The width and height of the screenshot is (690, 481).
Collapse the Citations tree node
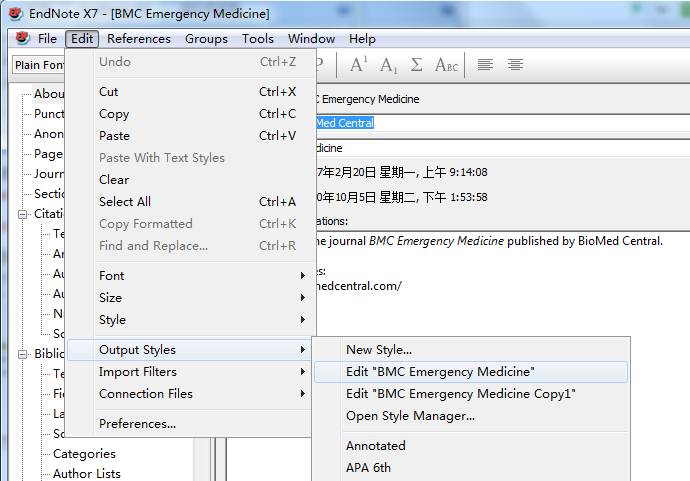pyautogui.click(x=22, y=214)
